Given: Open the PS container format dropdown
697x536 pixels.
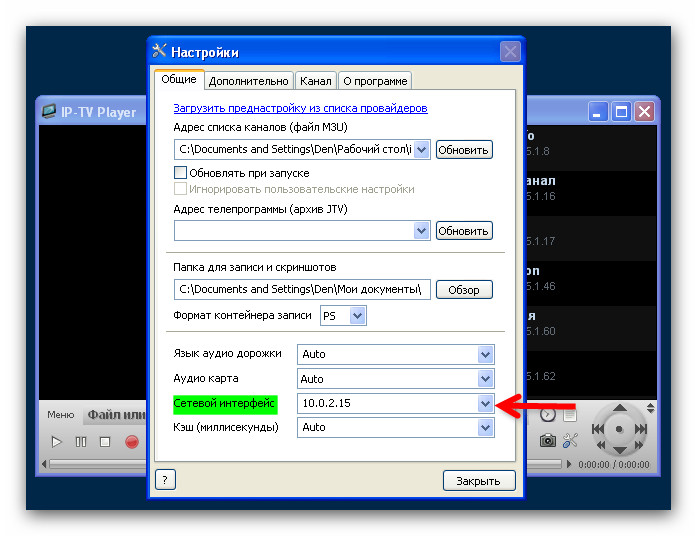Looking at the screenshot, I should pos(357,316).
